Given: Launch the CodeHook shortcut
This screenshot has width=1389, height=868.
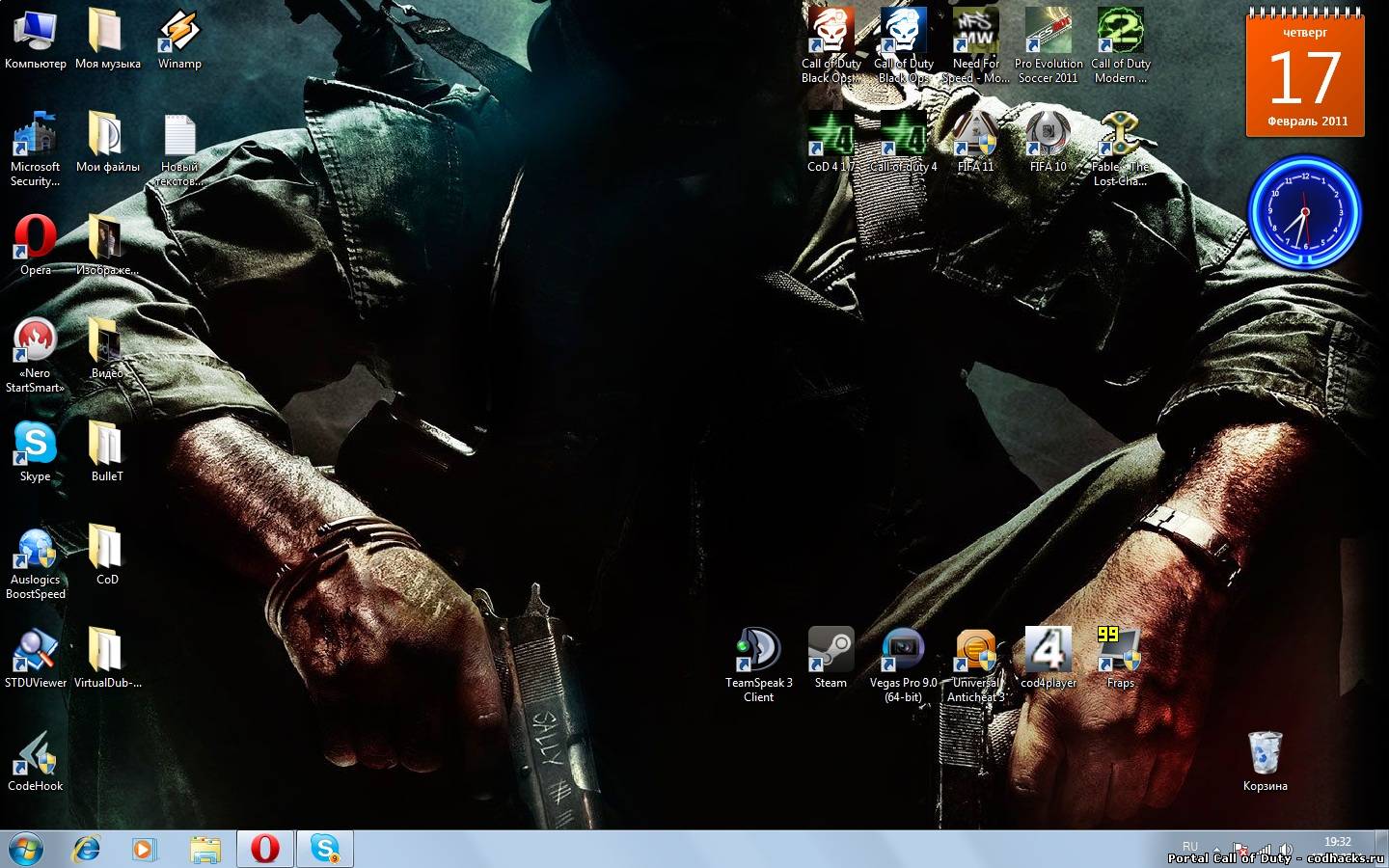Looking at the screenshot, I should pos(36,762).
